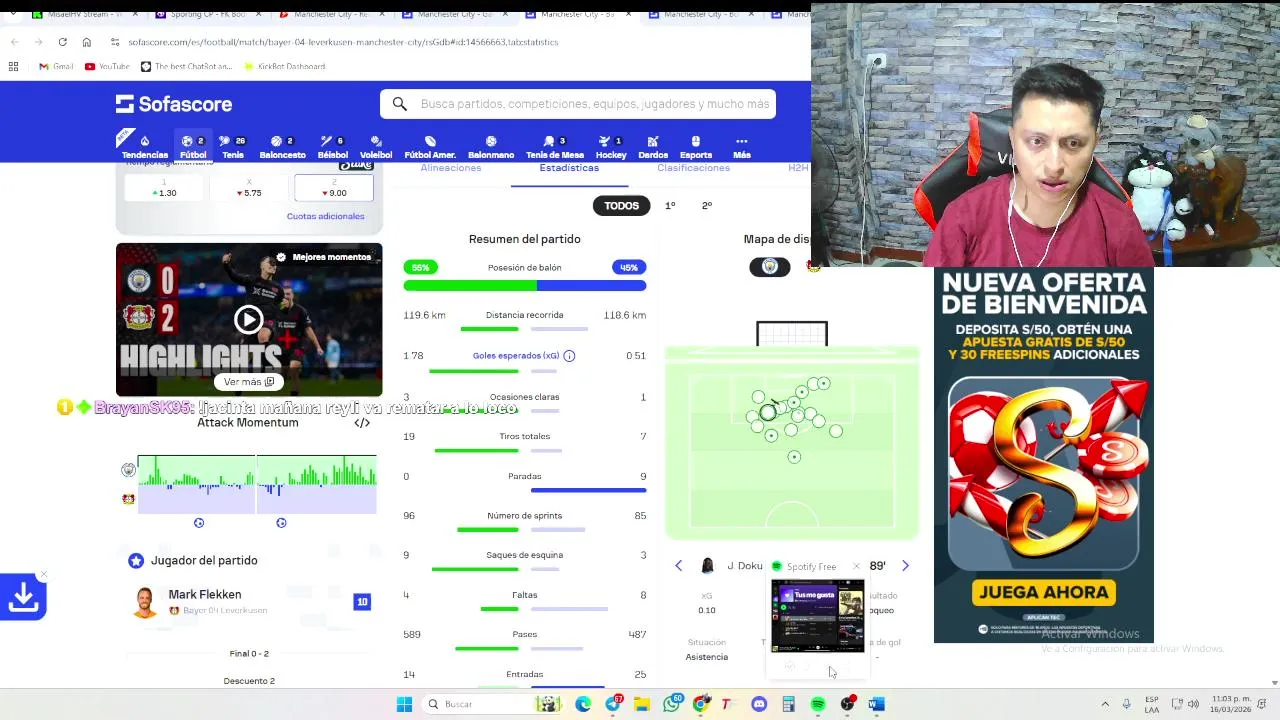Open the YouTube bookmark
1280x720 pixels.
click(x=108, y=67)
